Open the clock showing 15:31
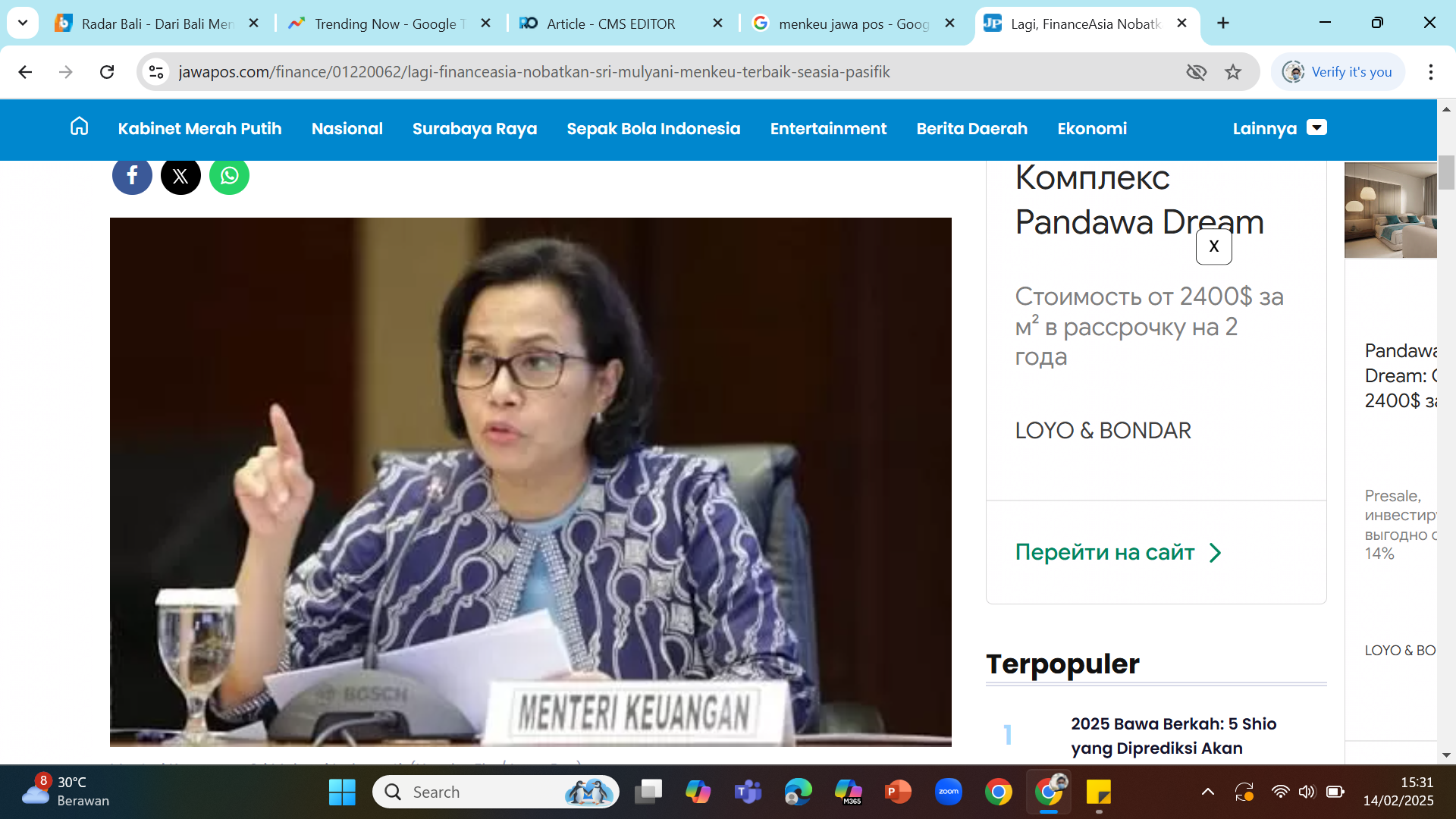Viewport: 1456px width, 819px height. click(x=1398, y=792)
